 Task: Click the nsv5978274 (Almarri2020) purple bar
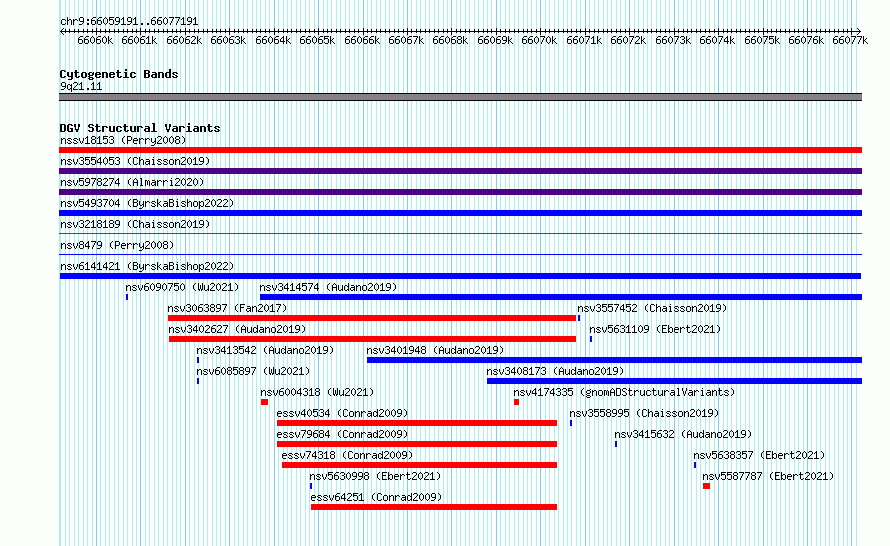[460, 192]
